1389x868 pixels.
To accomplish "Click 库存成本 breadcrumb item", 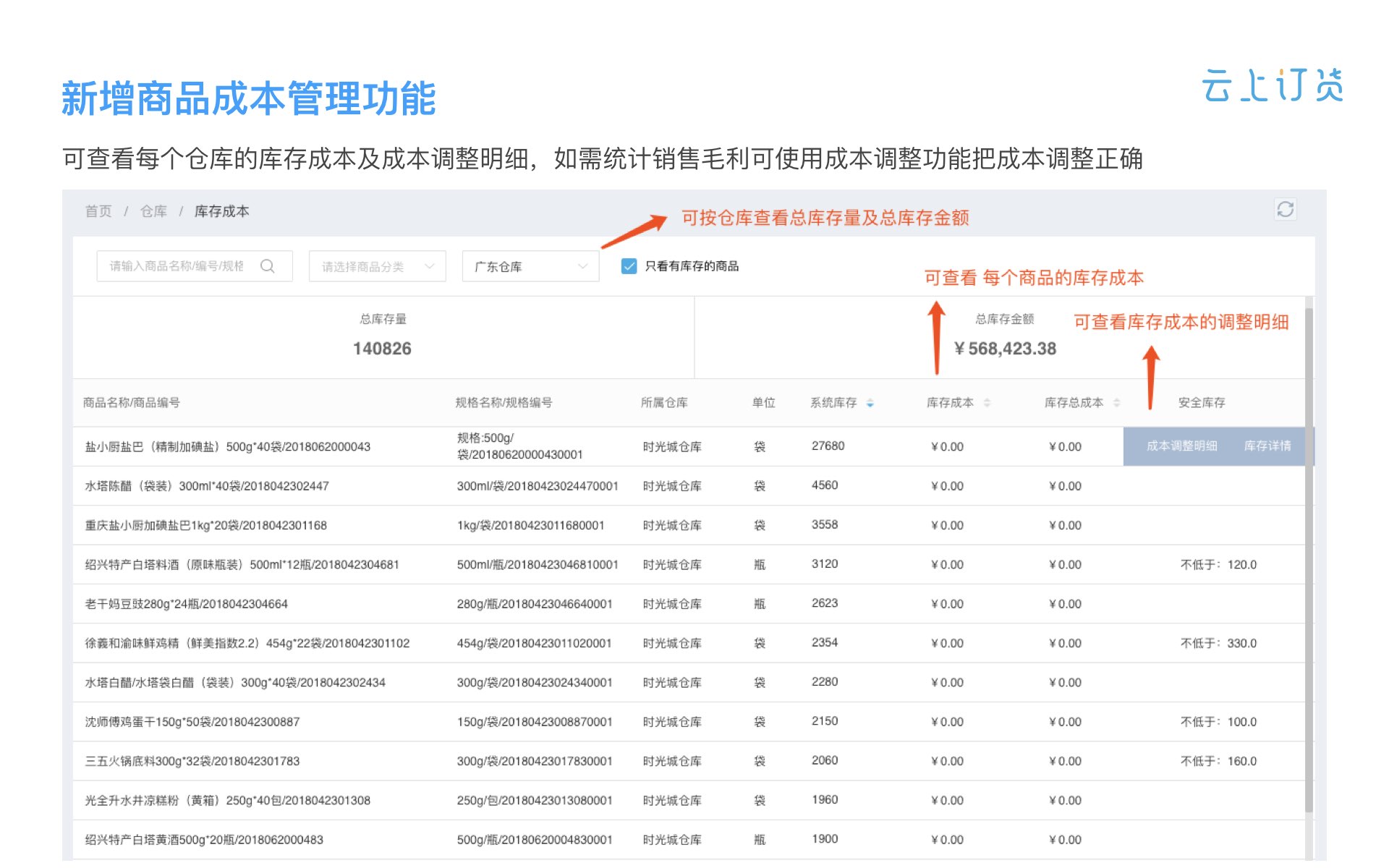I will 222,211.
